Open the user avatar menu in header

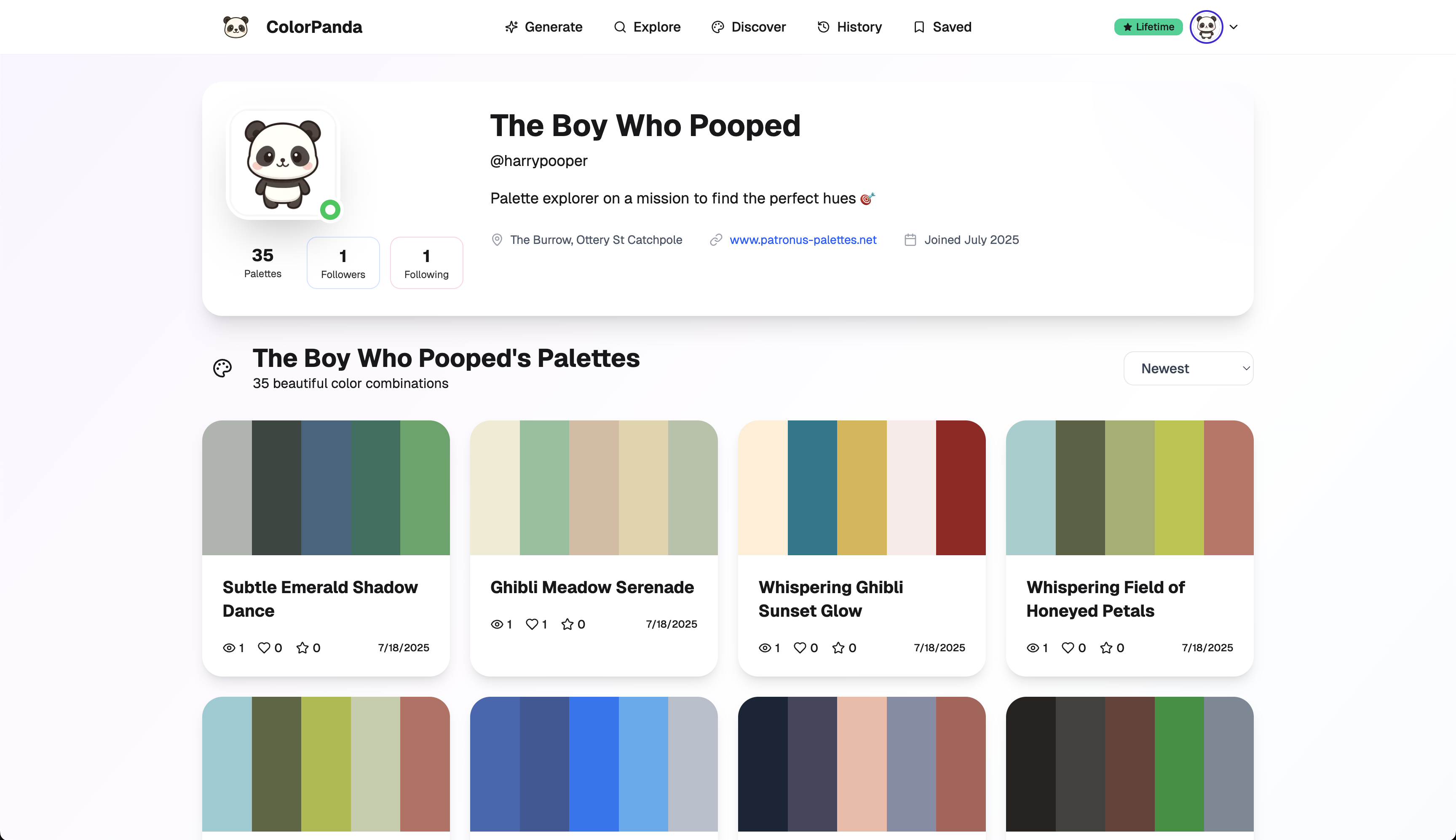coord(1206,27)
